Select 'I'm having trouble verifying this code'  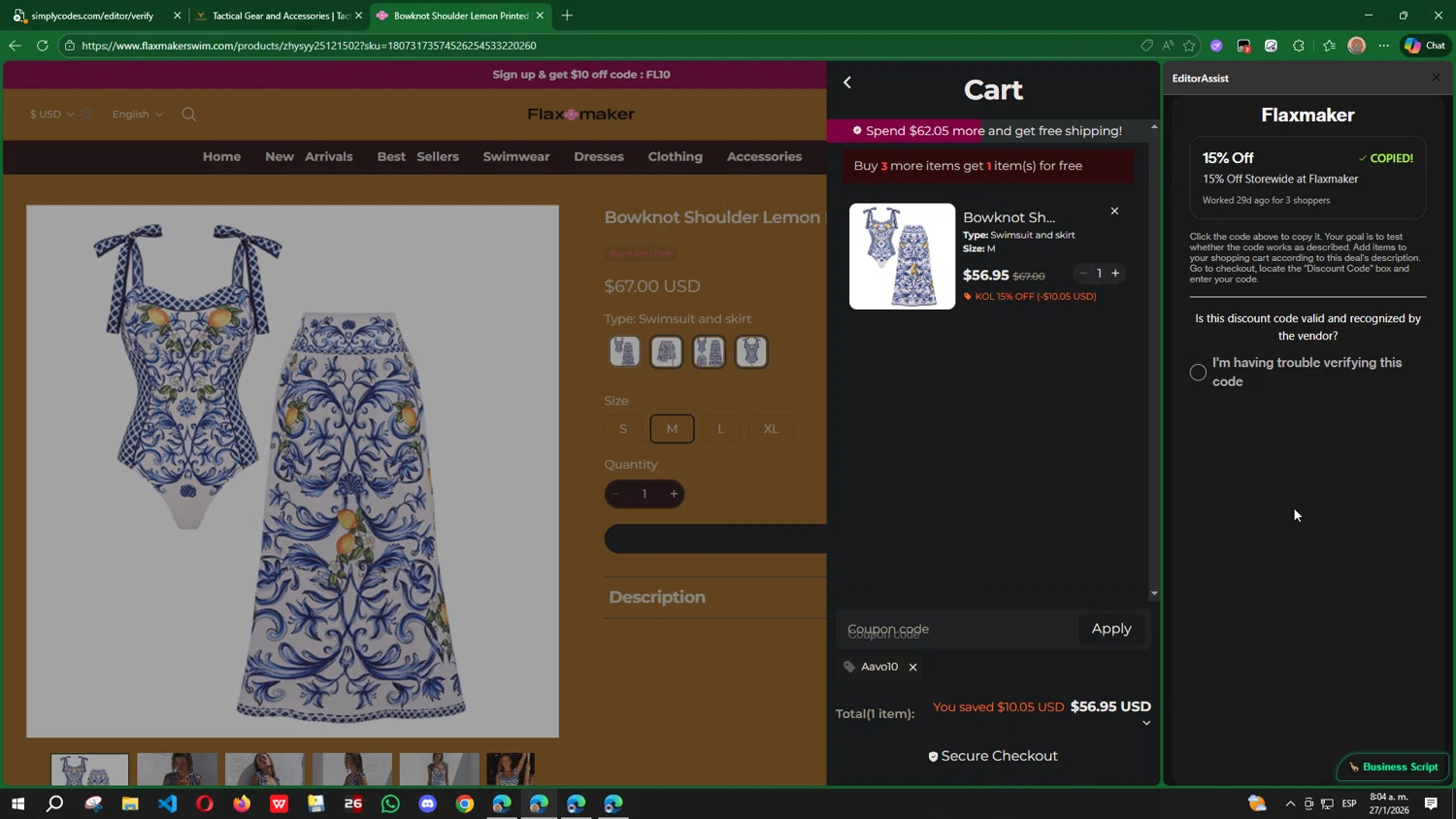tap(1198, 373)
